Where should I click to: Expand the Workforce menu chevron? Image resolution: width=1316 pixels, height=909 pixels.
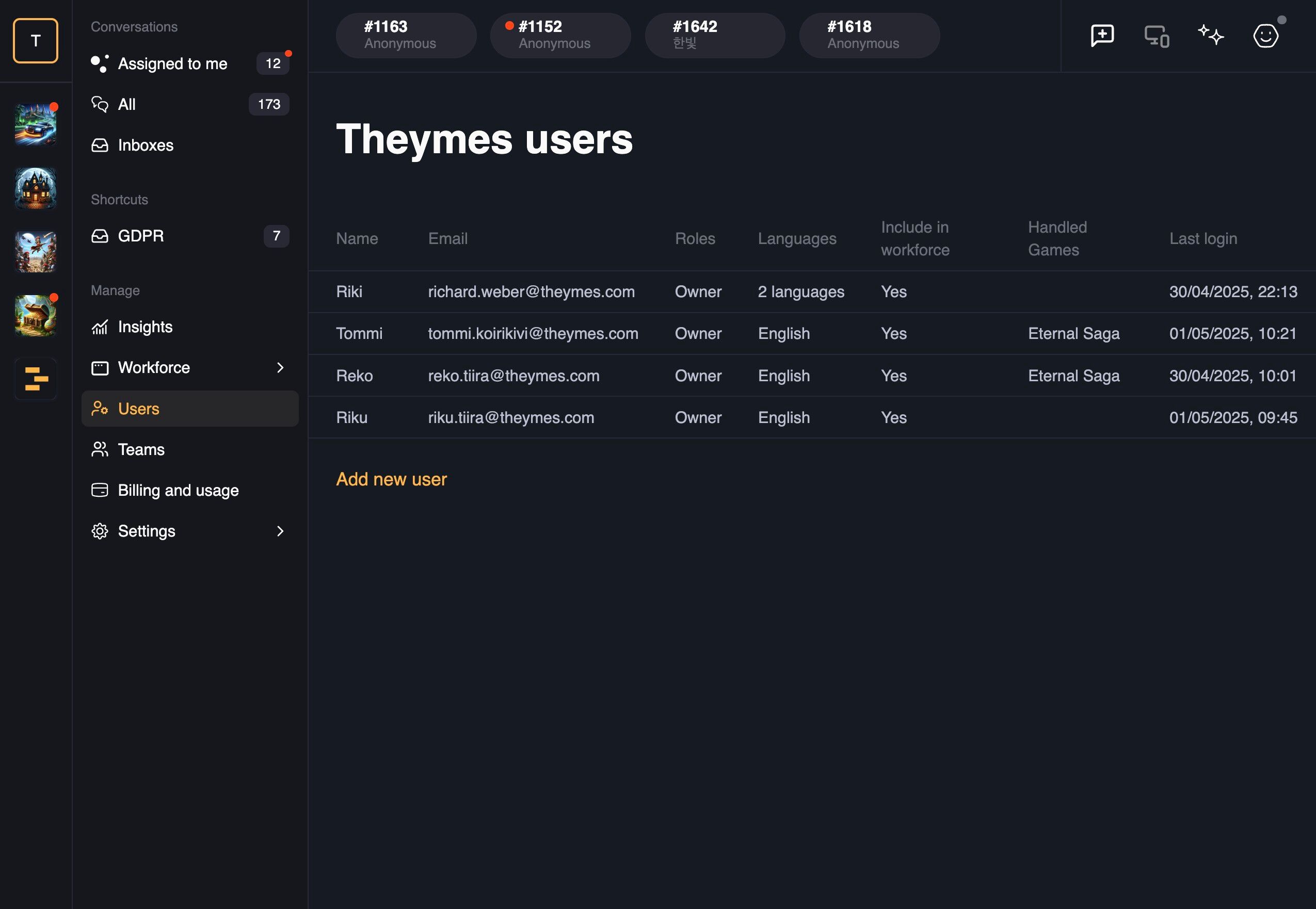point(280,368)
